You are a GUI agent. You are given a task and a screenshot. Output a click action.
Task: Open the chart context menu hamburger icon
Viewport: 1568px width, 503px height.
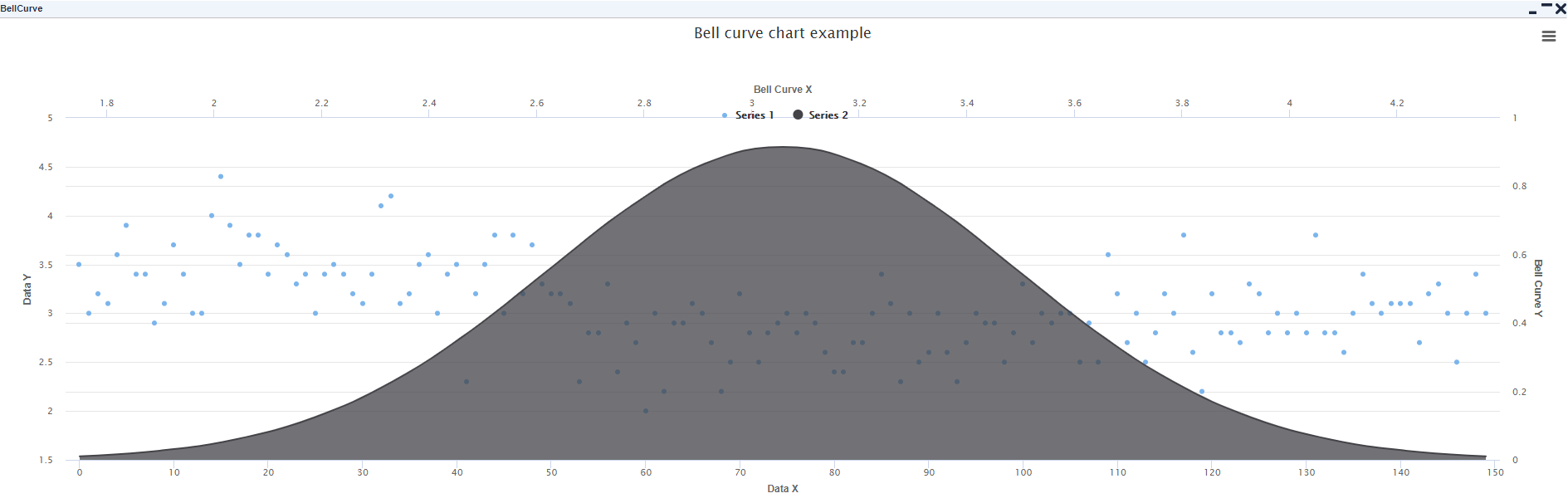[x=1548, y=37]
